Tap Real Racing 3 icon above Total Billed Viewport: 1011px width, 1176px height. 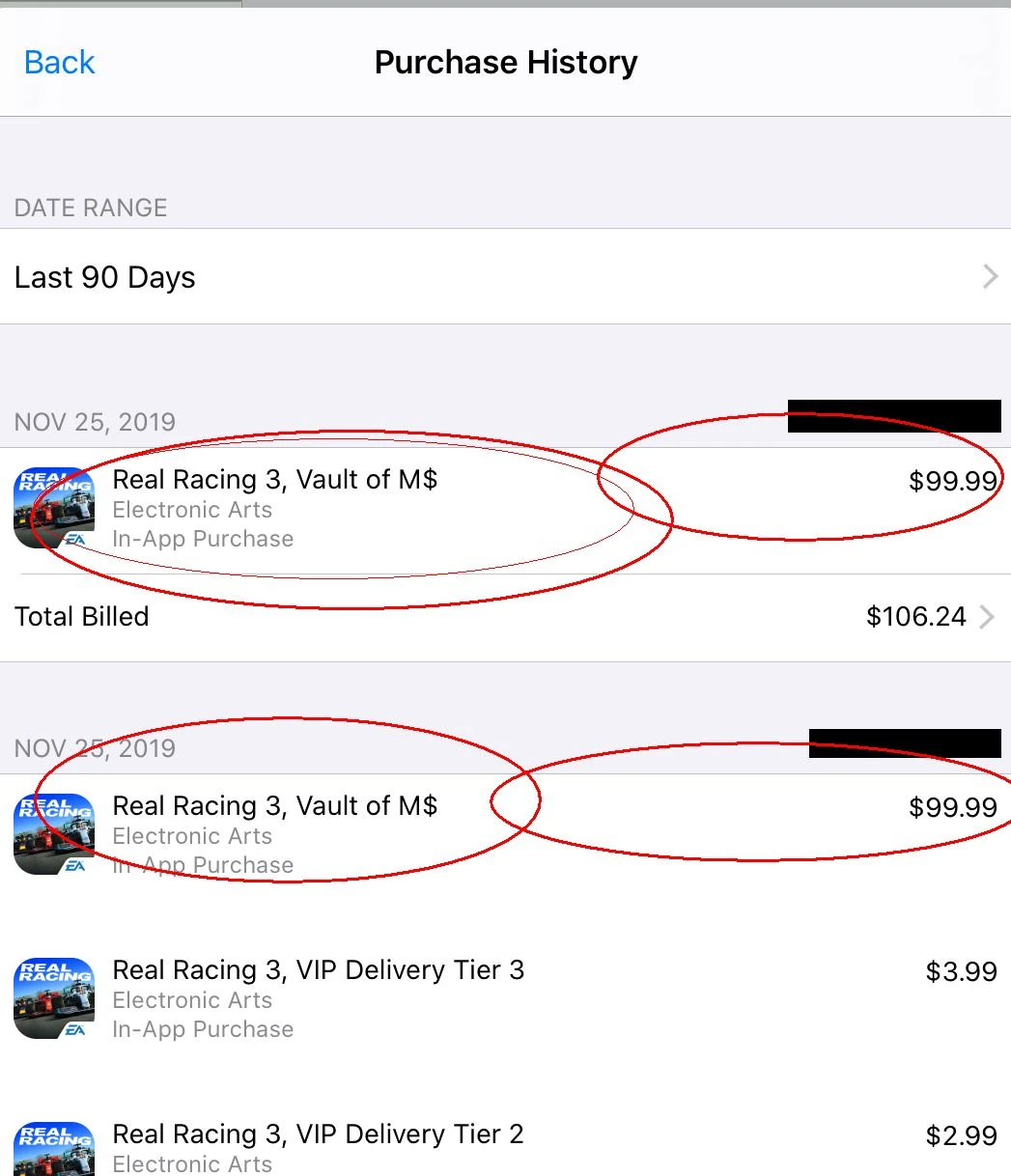pos(54,508)
